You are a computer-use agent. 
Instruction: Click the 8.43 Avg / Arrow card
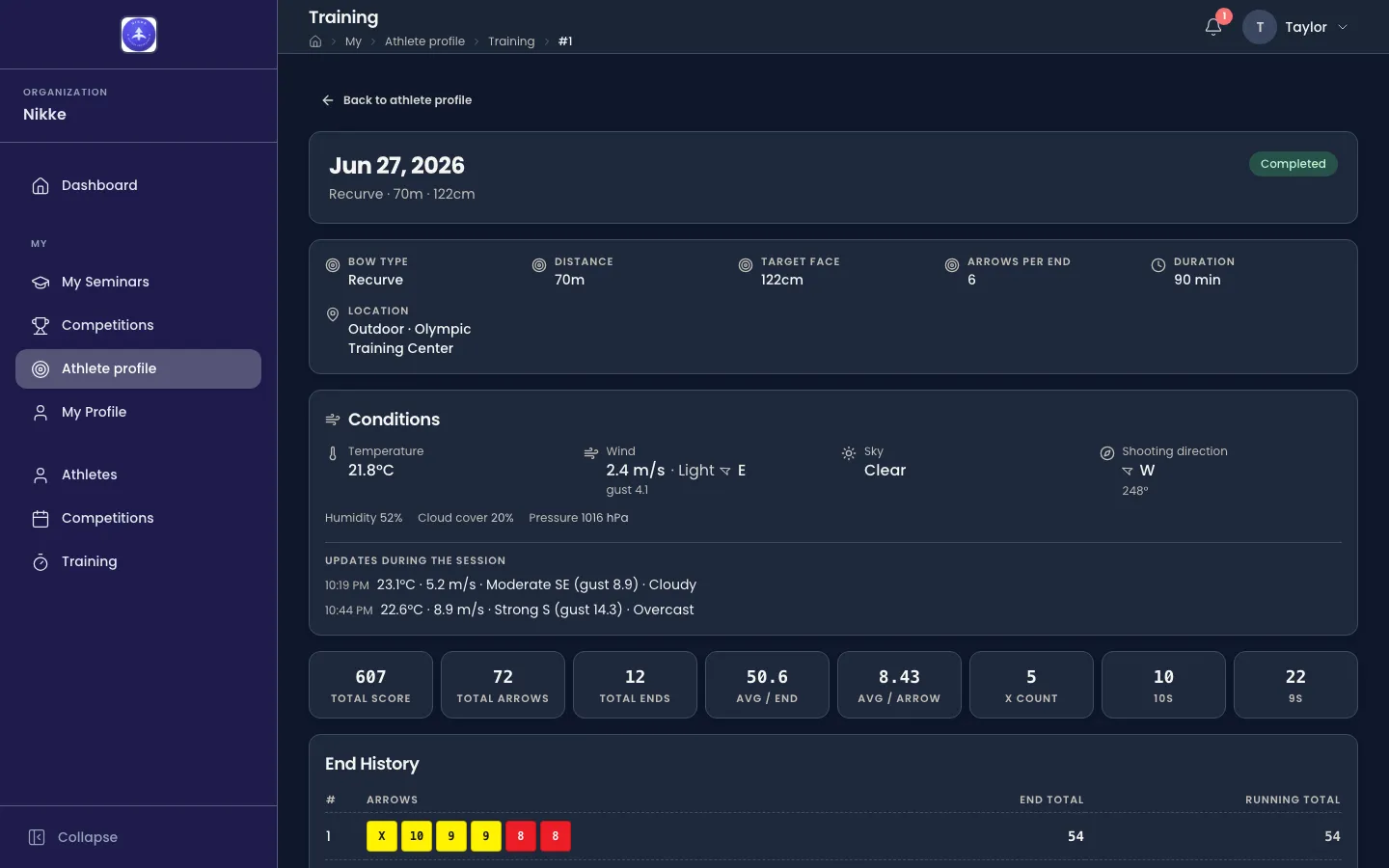pyautogui.click(x=899, y=685)
